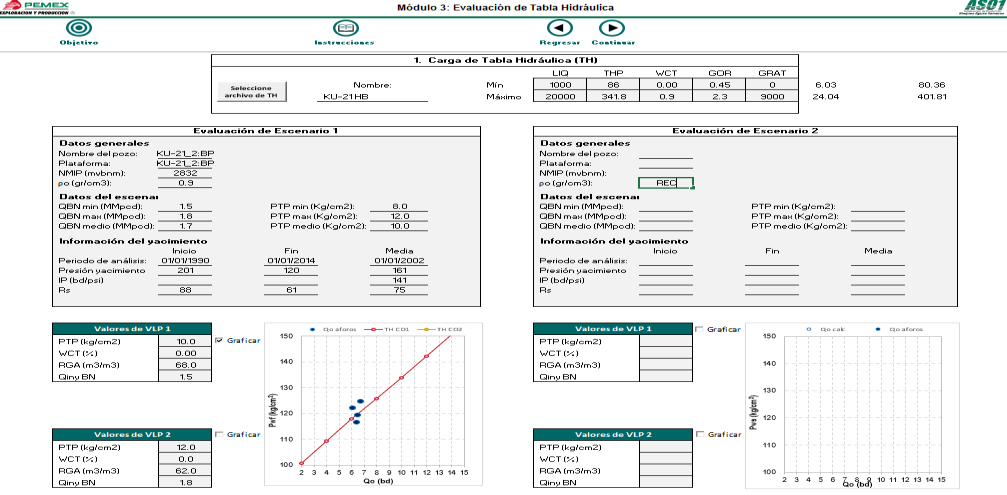The width and height of the screenshot is (1007, 495).
Task: Select VLP 2 Qiny BN value 1.8
Action: pos(186,482)
